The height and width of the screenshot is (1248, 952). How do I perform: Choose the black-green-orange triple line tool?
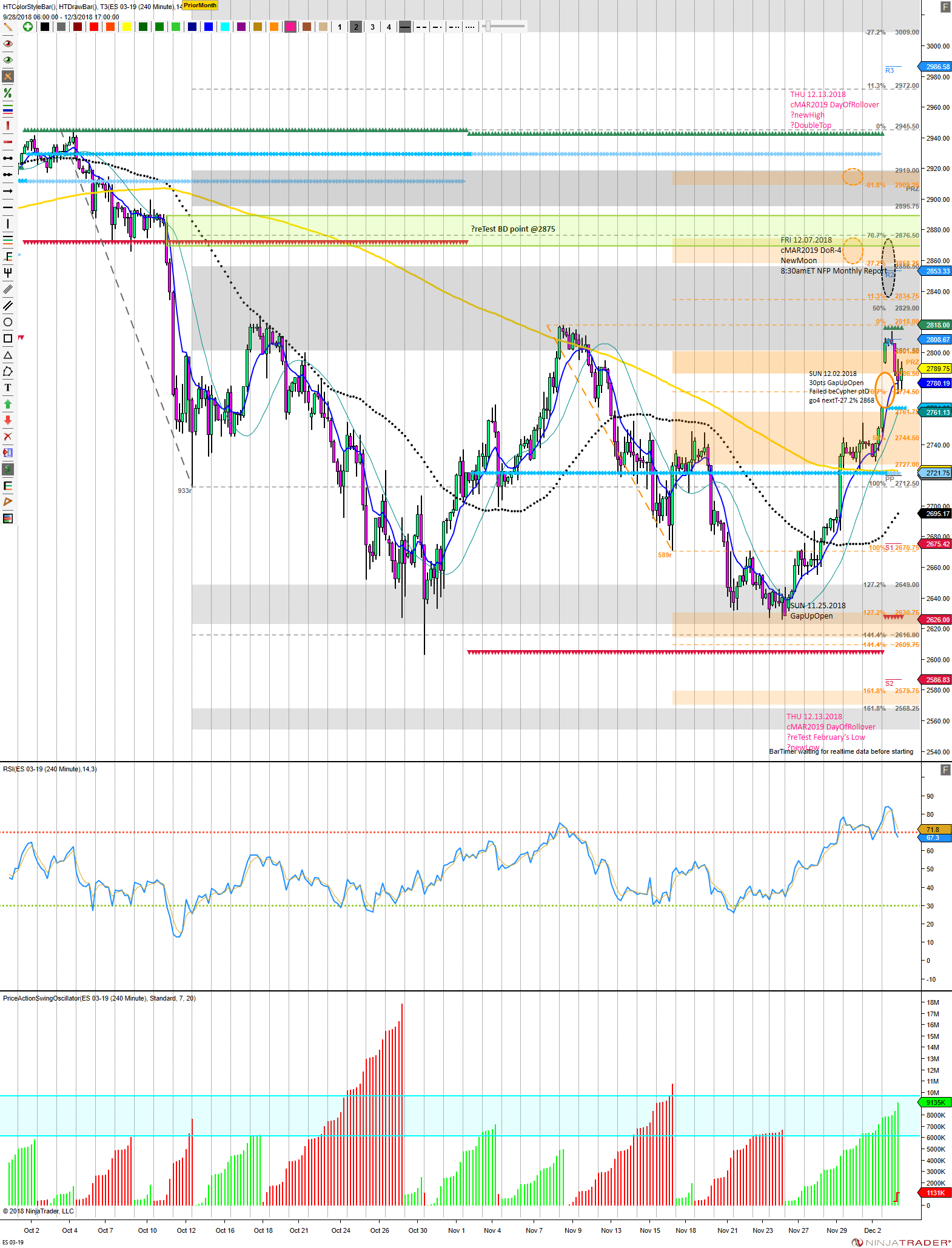[8, 240]
